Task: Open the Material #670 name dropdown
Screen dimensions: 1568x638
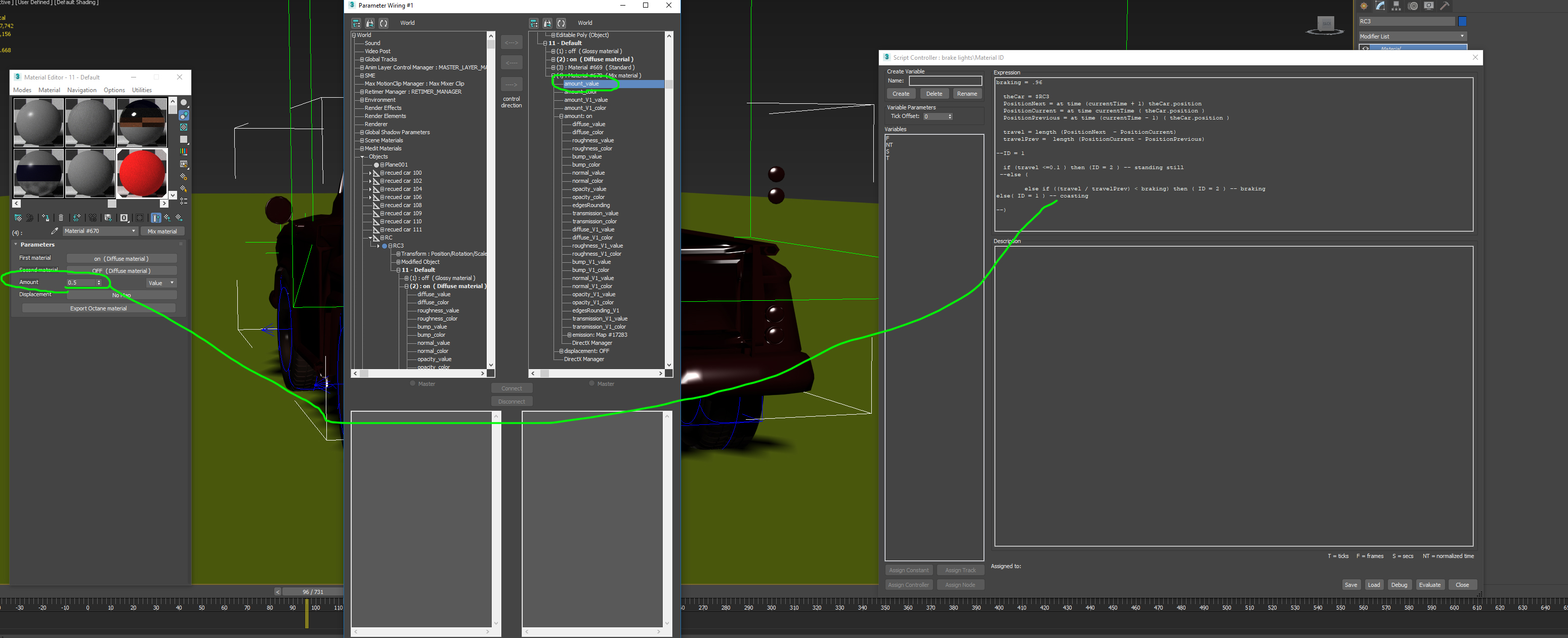Action: 133,231
